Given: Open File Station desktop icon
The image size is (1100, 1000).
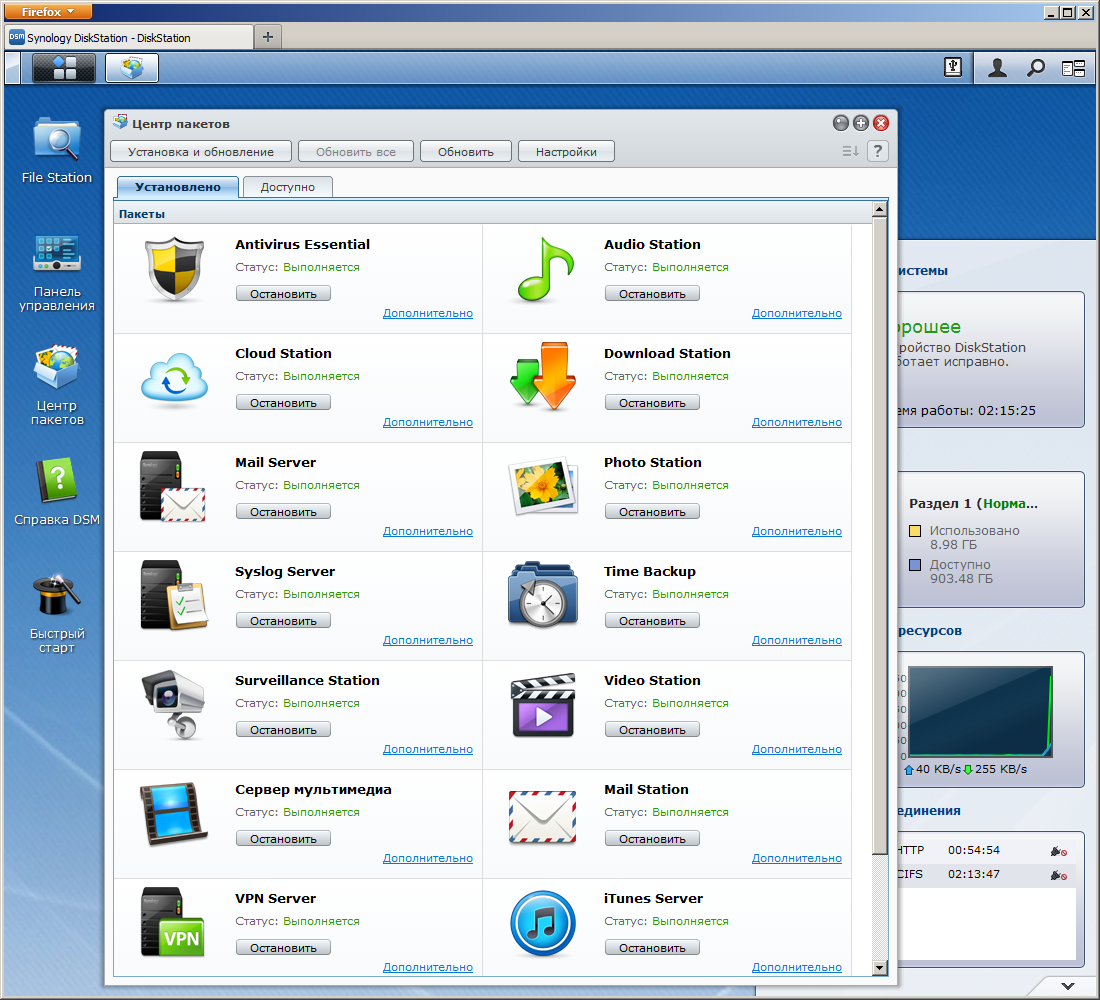Looking at the screenshot, I should coord(57,151).
